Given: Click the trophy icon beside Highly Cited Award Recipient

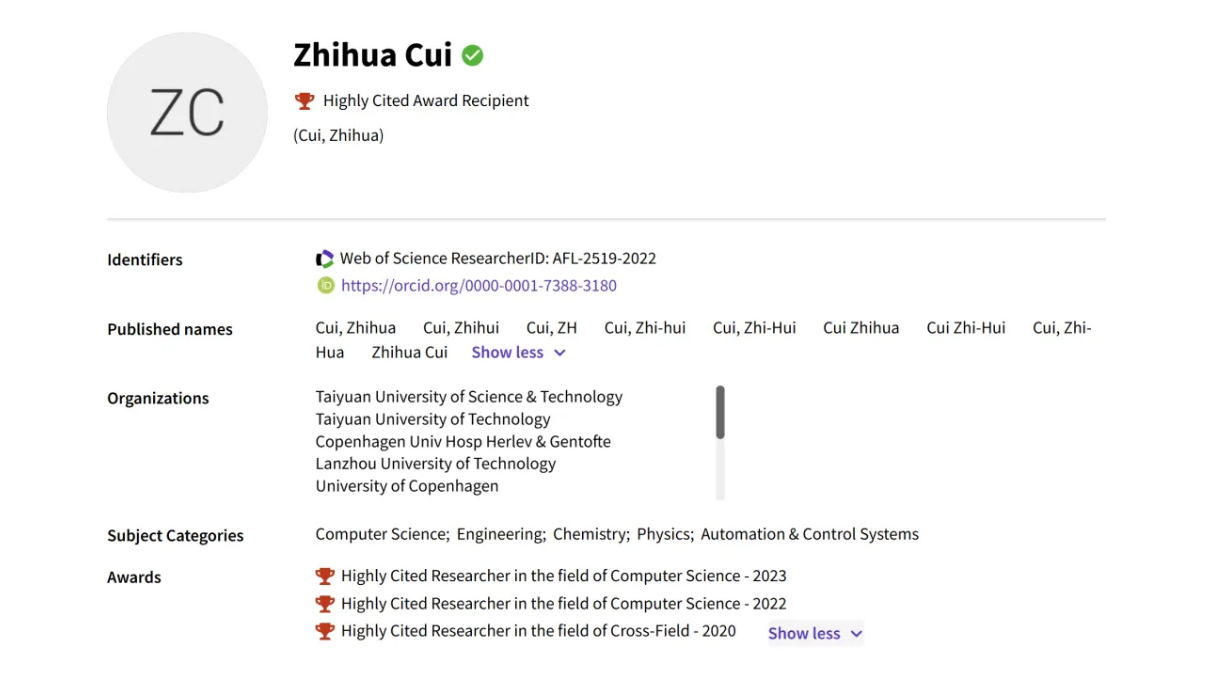Looking at the screenshot, I should point(305,101).
